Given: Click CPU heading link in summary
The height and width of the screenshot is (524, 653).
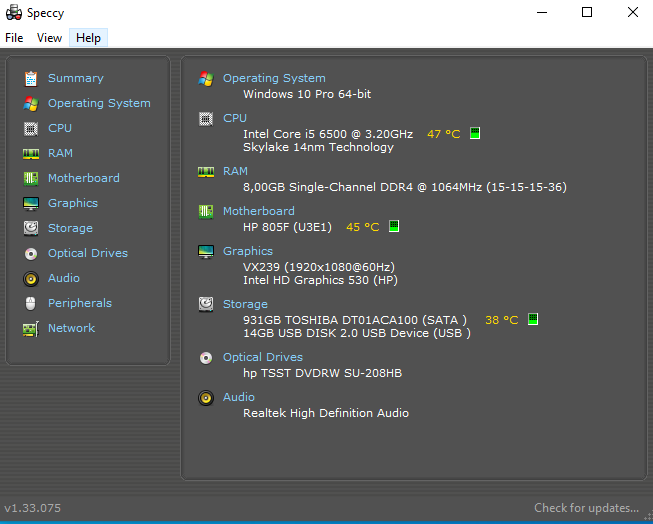Looking at the screenshot, I should pos(235,118).
